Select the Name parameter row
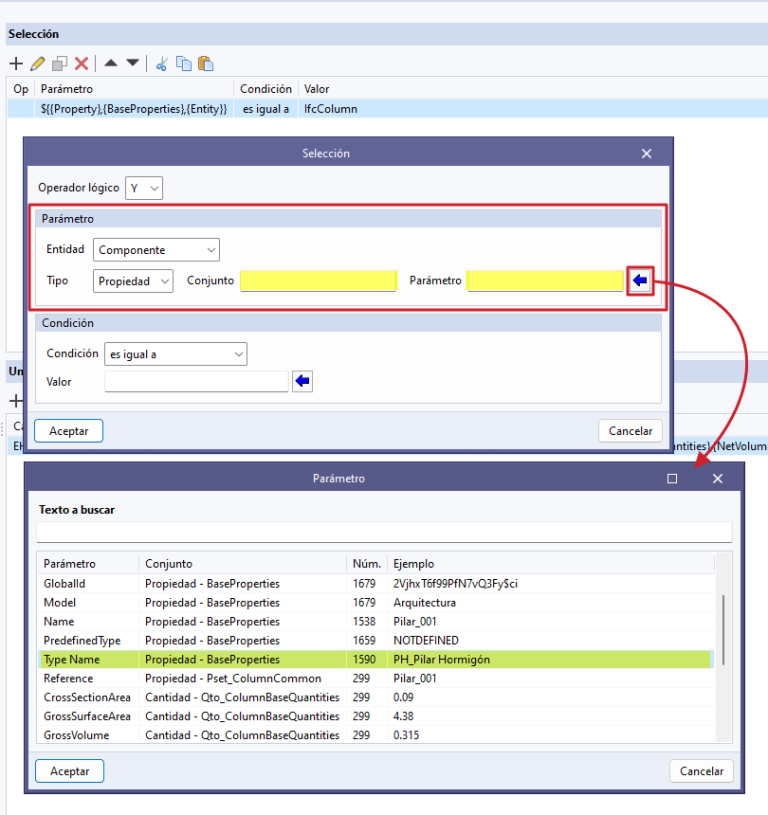 [376, 622]
